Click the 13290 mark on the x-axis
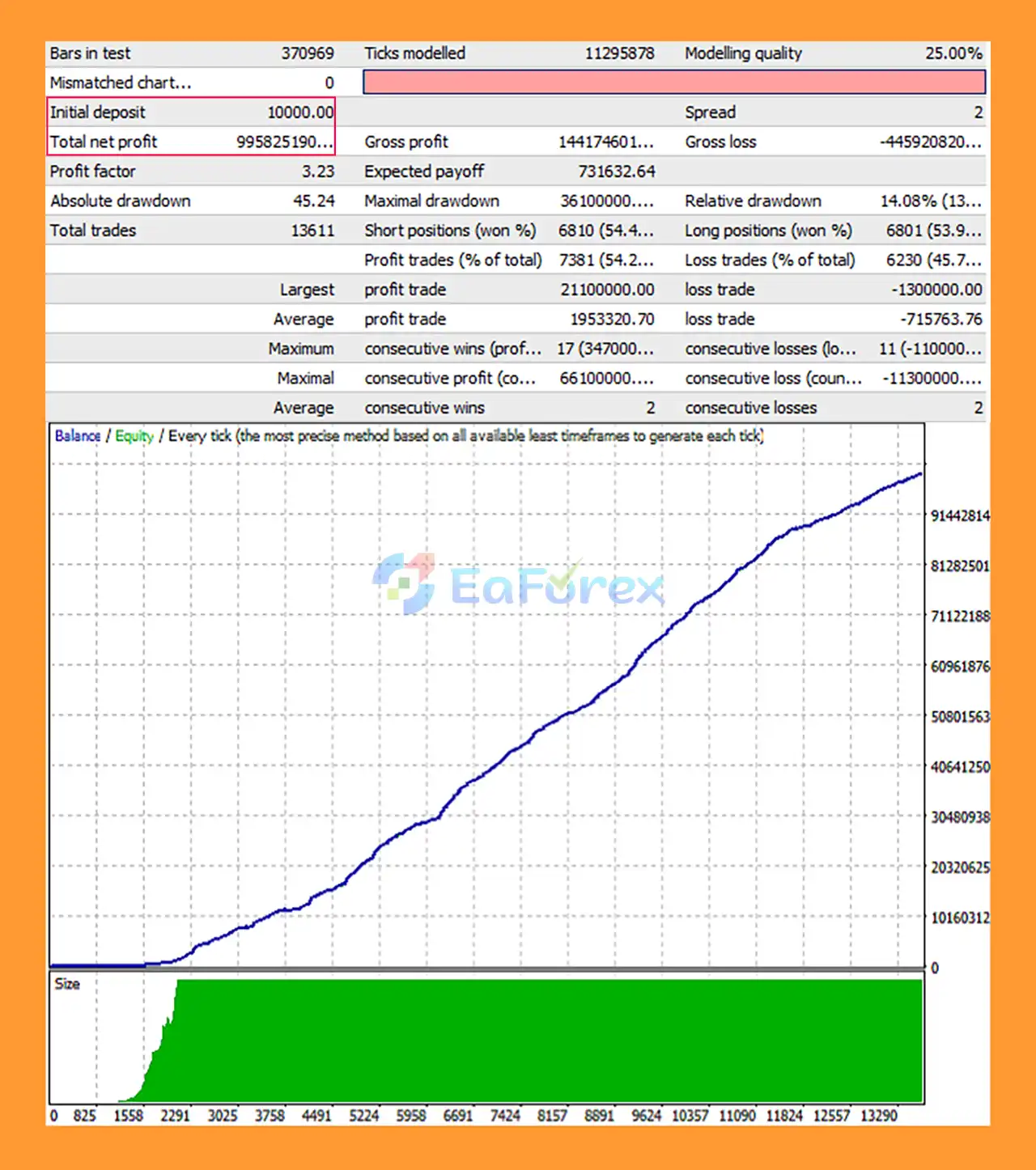This screenshot has width=1036, height=1170. tap(878, 1116)
